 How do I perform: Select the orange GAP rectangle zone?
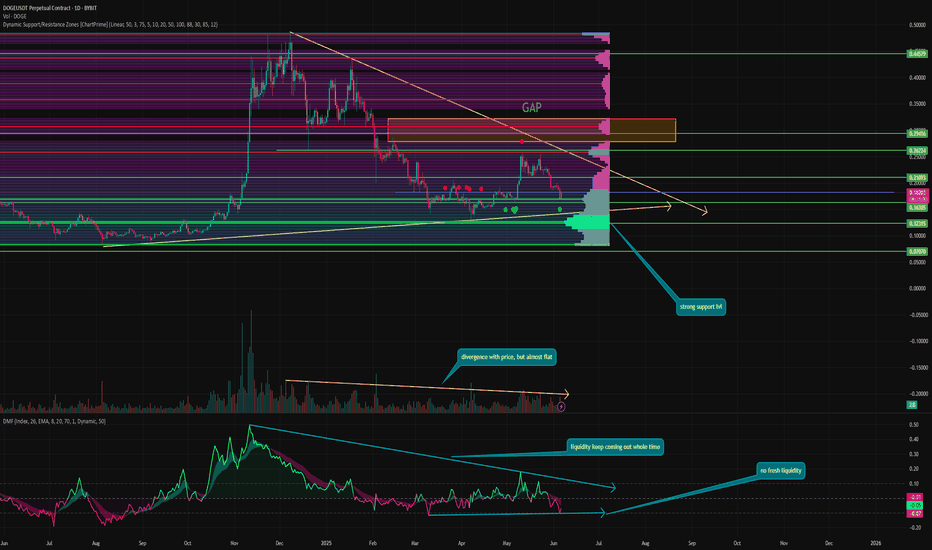tap(531, 130)
